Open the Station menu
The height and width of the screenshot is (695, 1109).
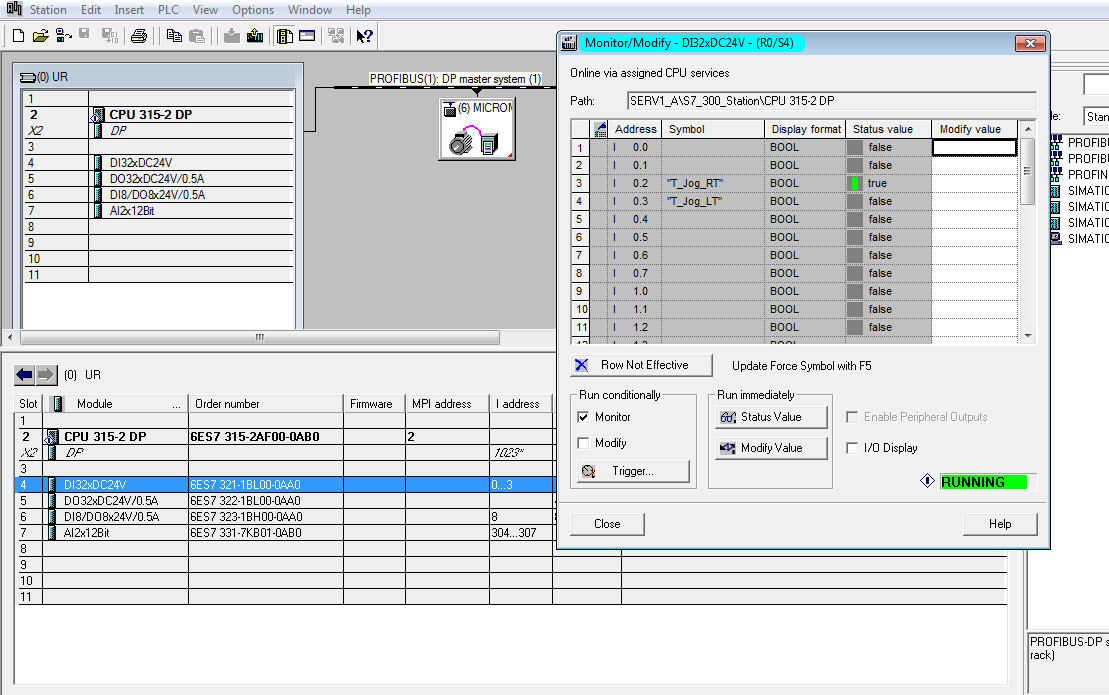(48, 10)
